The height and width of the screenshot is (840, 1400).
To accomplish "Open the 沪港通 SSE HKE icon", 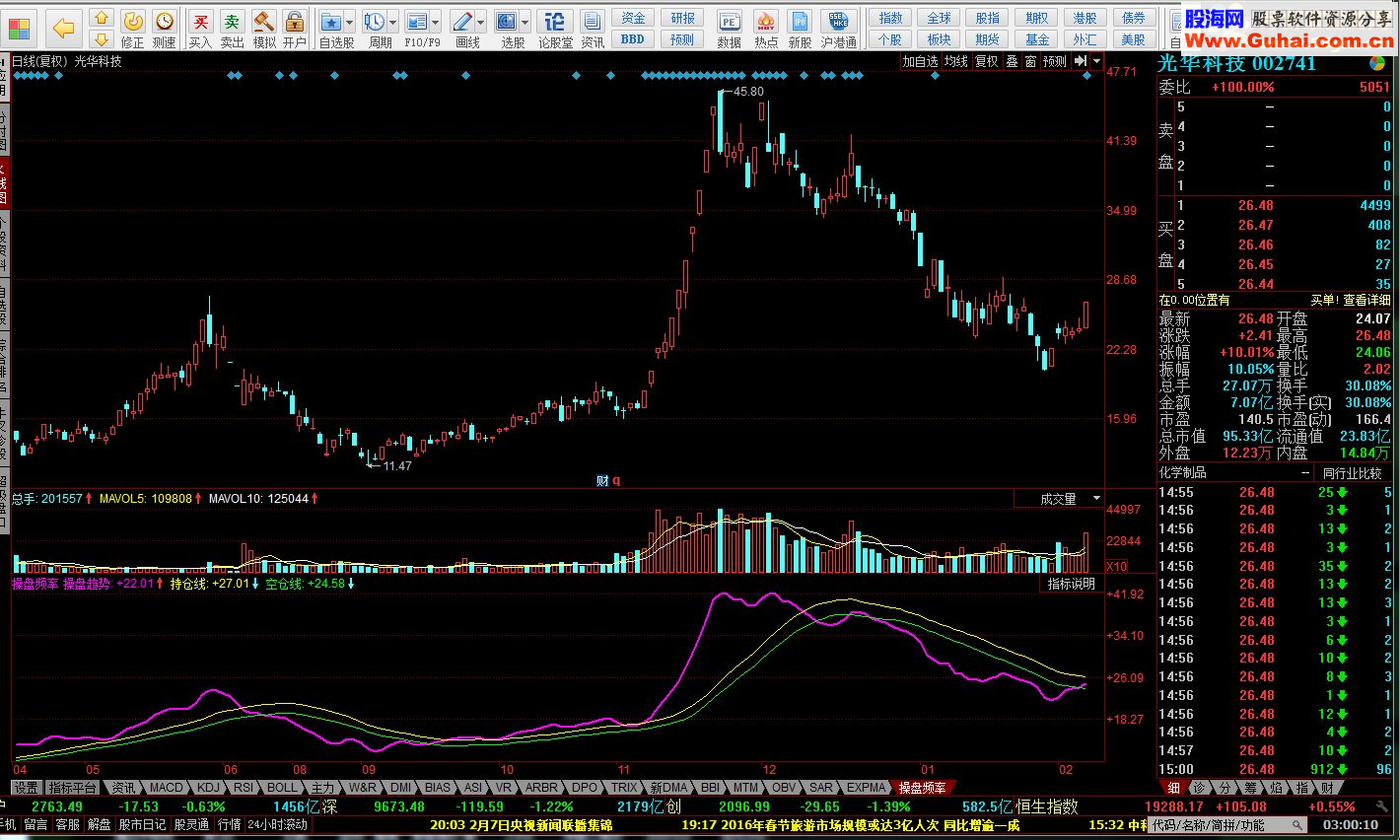I will pos(838,22).
